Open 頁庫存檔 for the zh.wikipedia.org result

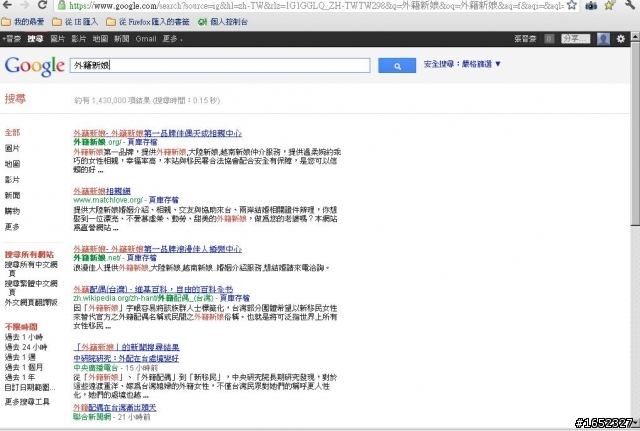235,298
